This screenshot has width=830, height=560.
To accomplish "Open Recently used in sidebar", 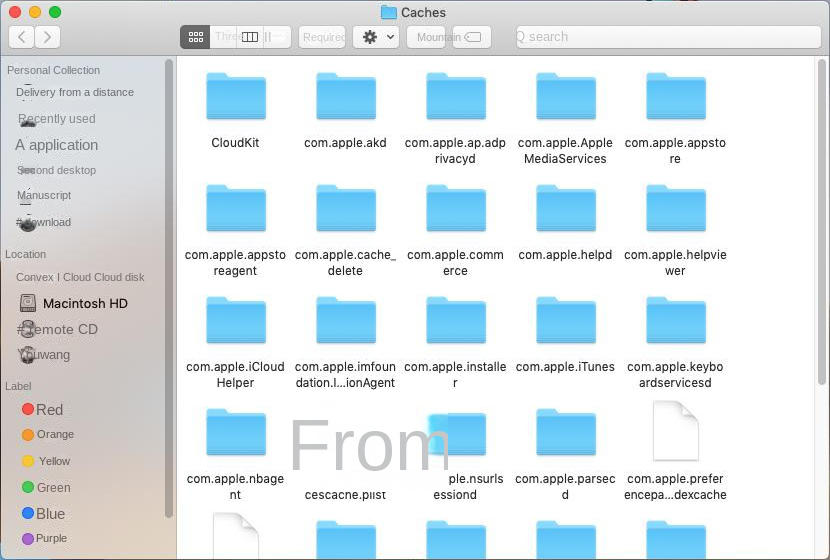I will pos(57,119).
